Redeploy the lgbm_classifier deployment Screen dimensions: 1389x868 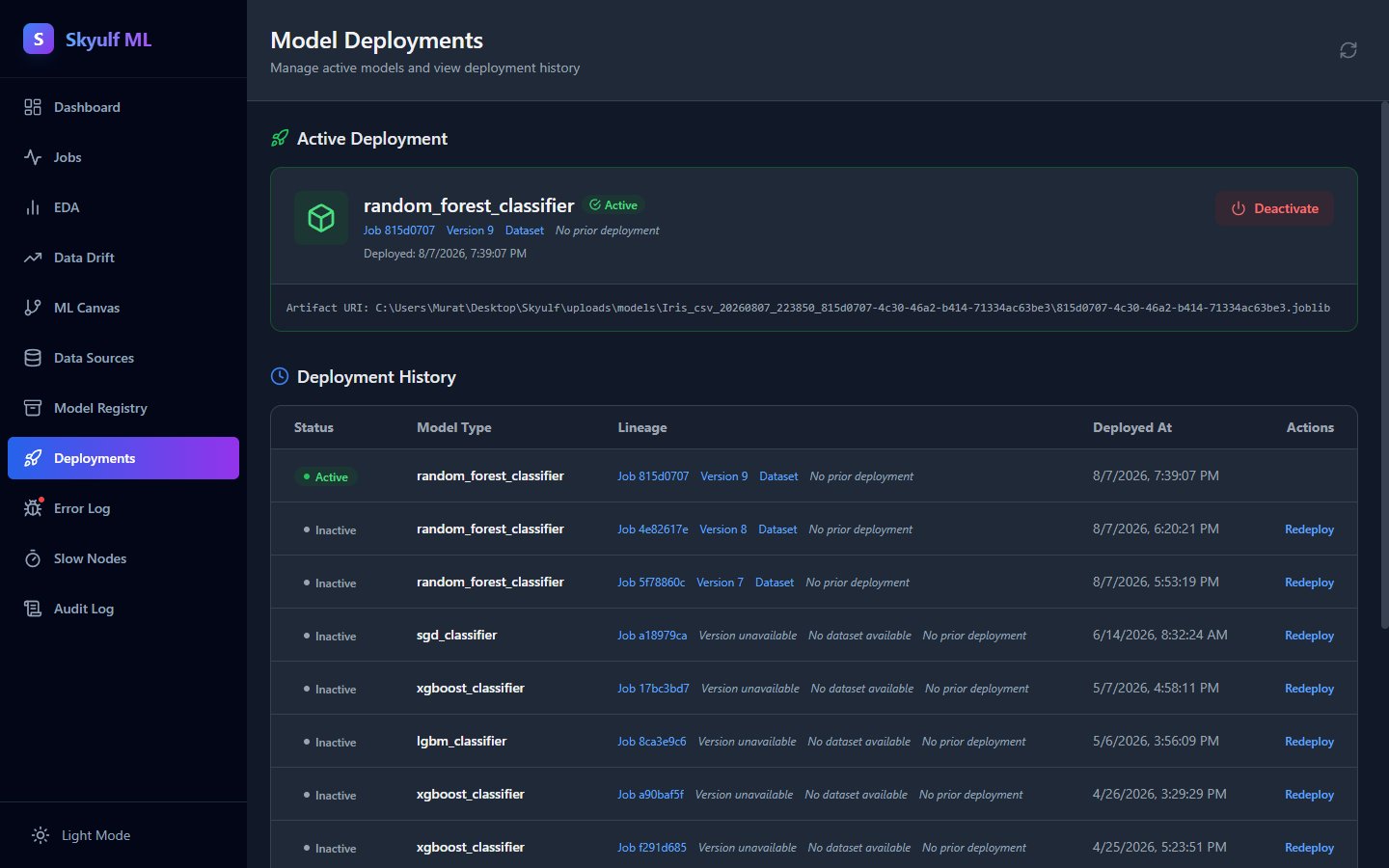pyautogui.click(x=1309, y=742)
